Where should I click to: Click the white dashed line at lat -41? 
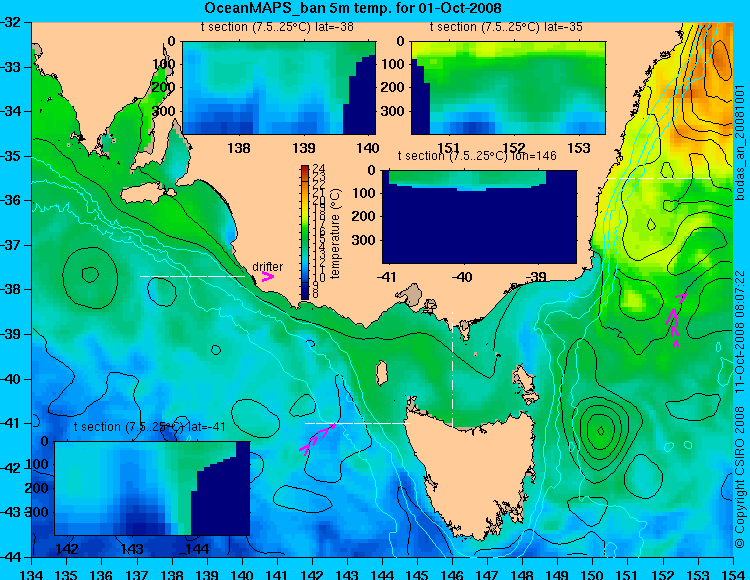click(x=357, y=423)
